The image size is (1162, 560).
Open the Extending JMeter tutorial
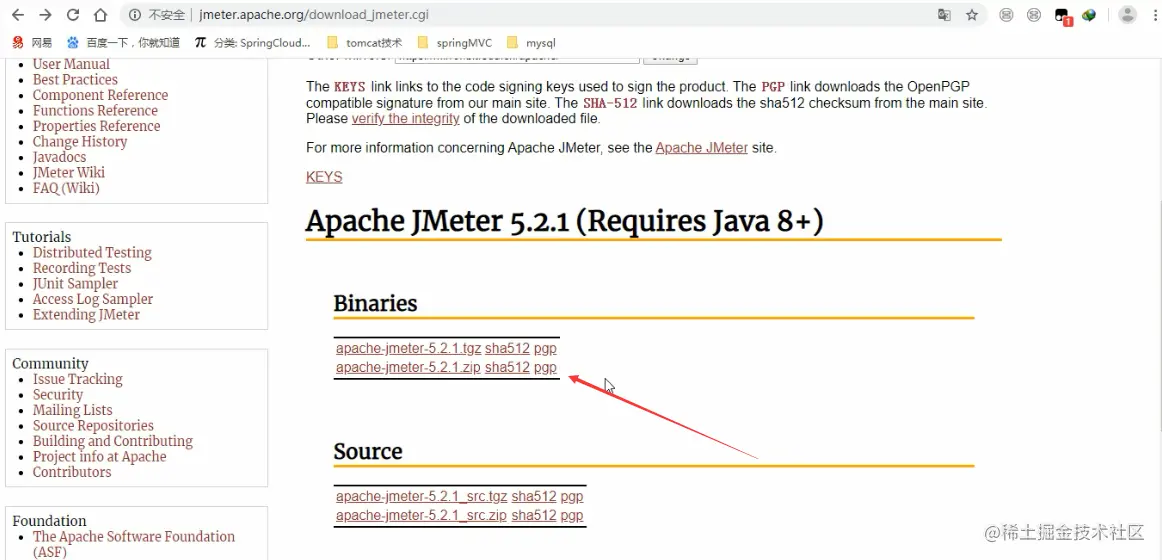pyautogui.click(x=86, y=315)
